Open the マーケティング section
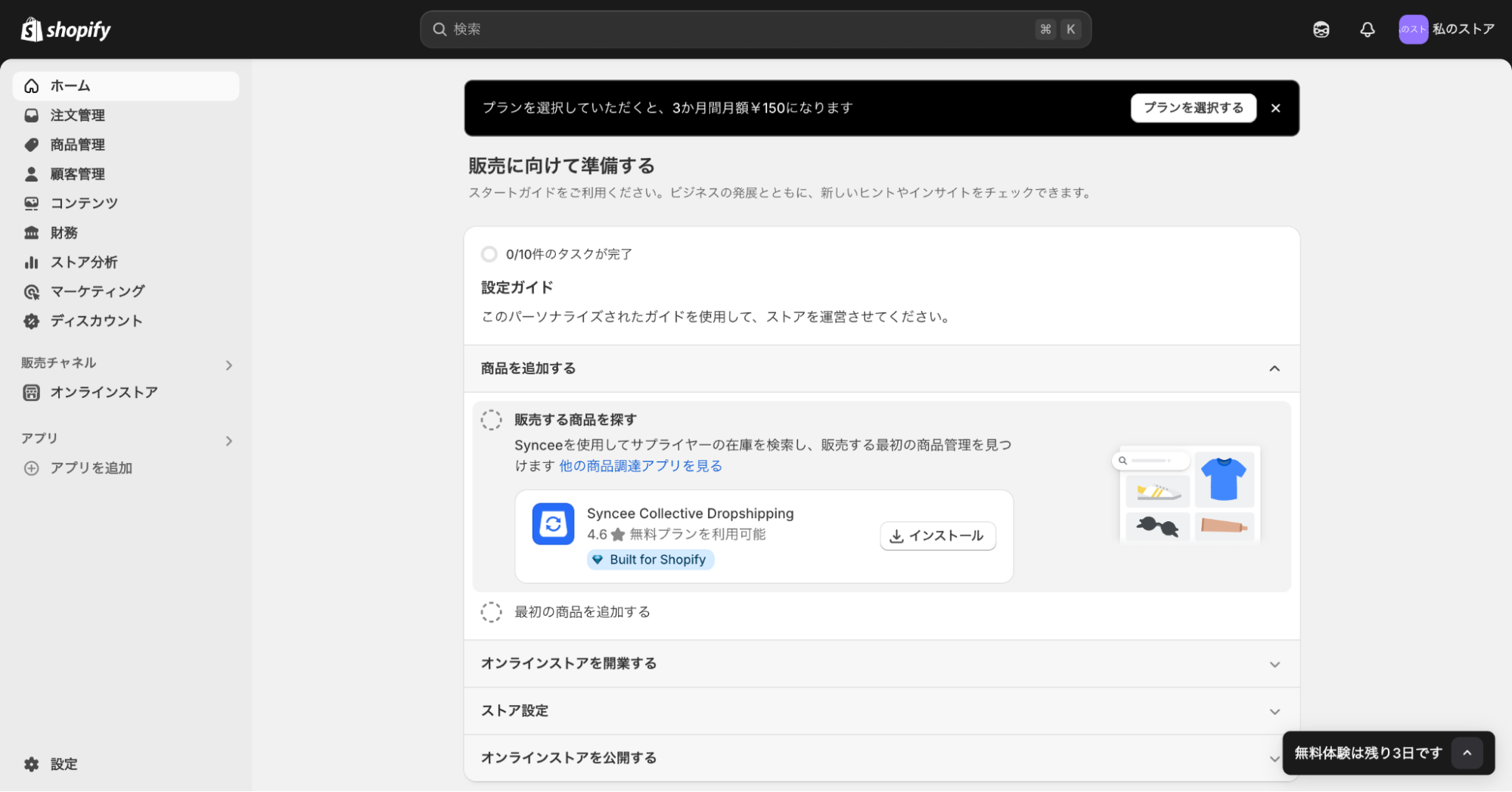 (x=97, y=291)
